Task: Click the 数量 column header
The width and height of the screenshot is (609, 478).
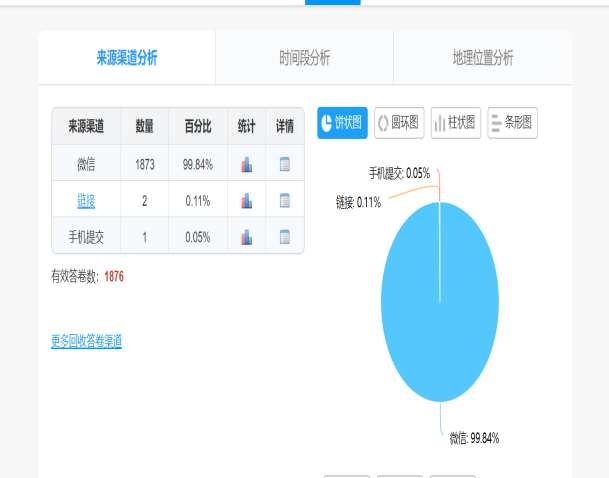Action: pyautogui.click(x=144, y=126)
